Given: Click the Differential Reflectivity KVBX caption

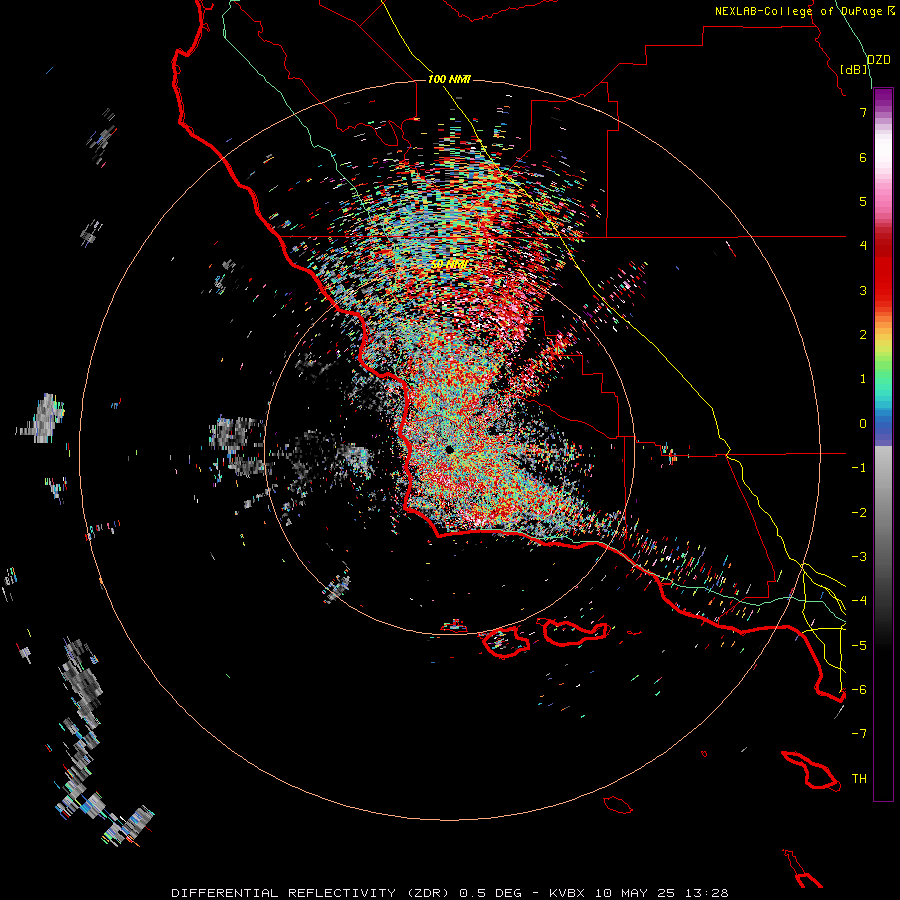Looking at the screenshot, I should (450, 893).
